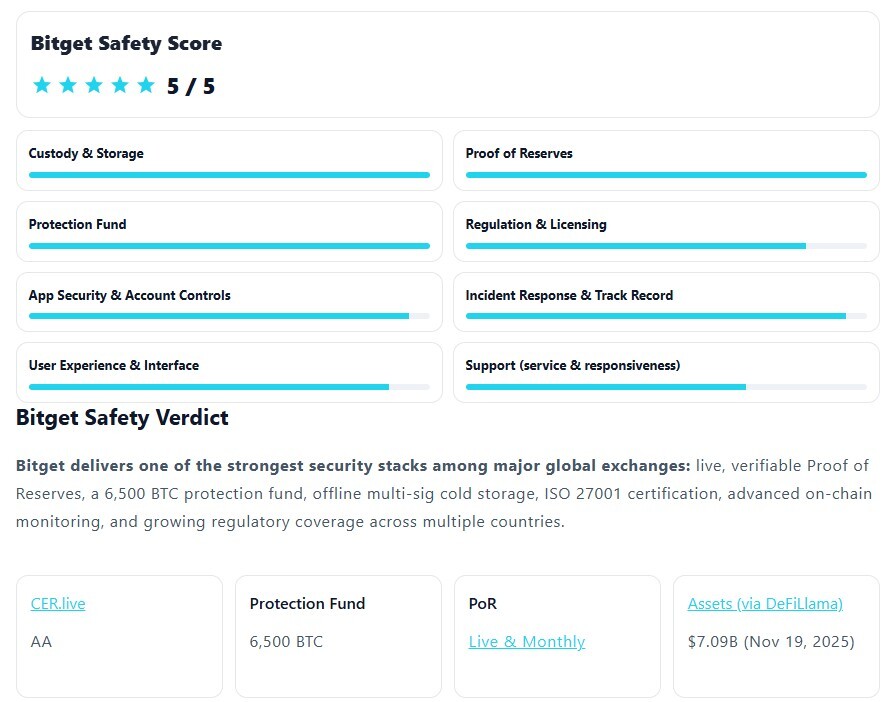This screenshot has width=884, height=702.
Task: Click the middle star of the rating
Action: 94,86
